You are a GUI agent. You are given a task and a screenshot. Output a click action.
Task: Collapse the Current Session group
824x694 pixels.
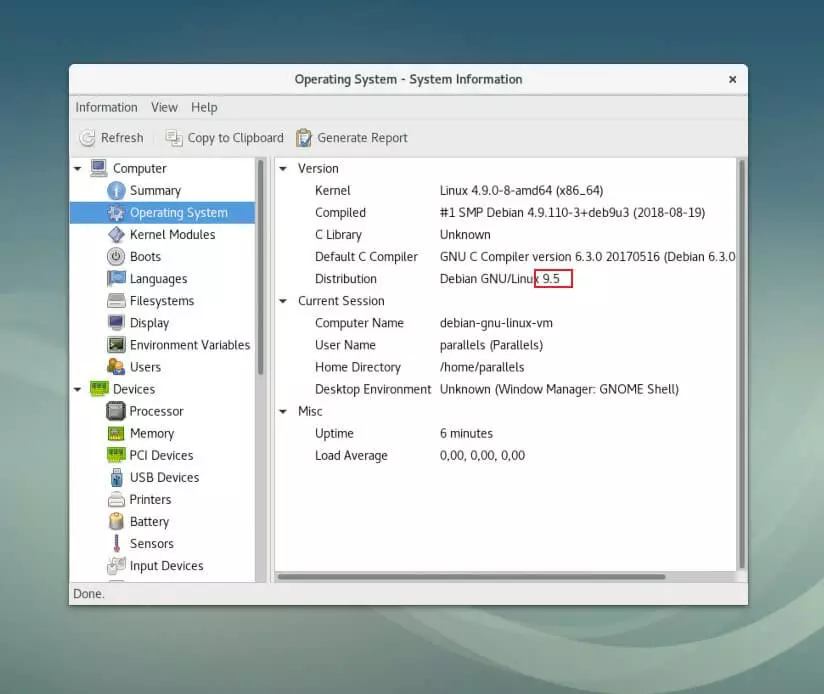283,301
